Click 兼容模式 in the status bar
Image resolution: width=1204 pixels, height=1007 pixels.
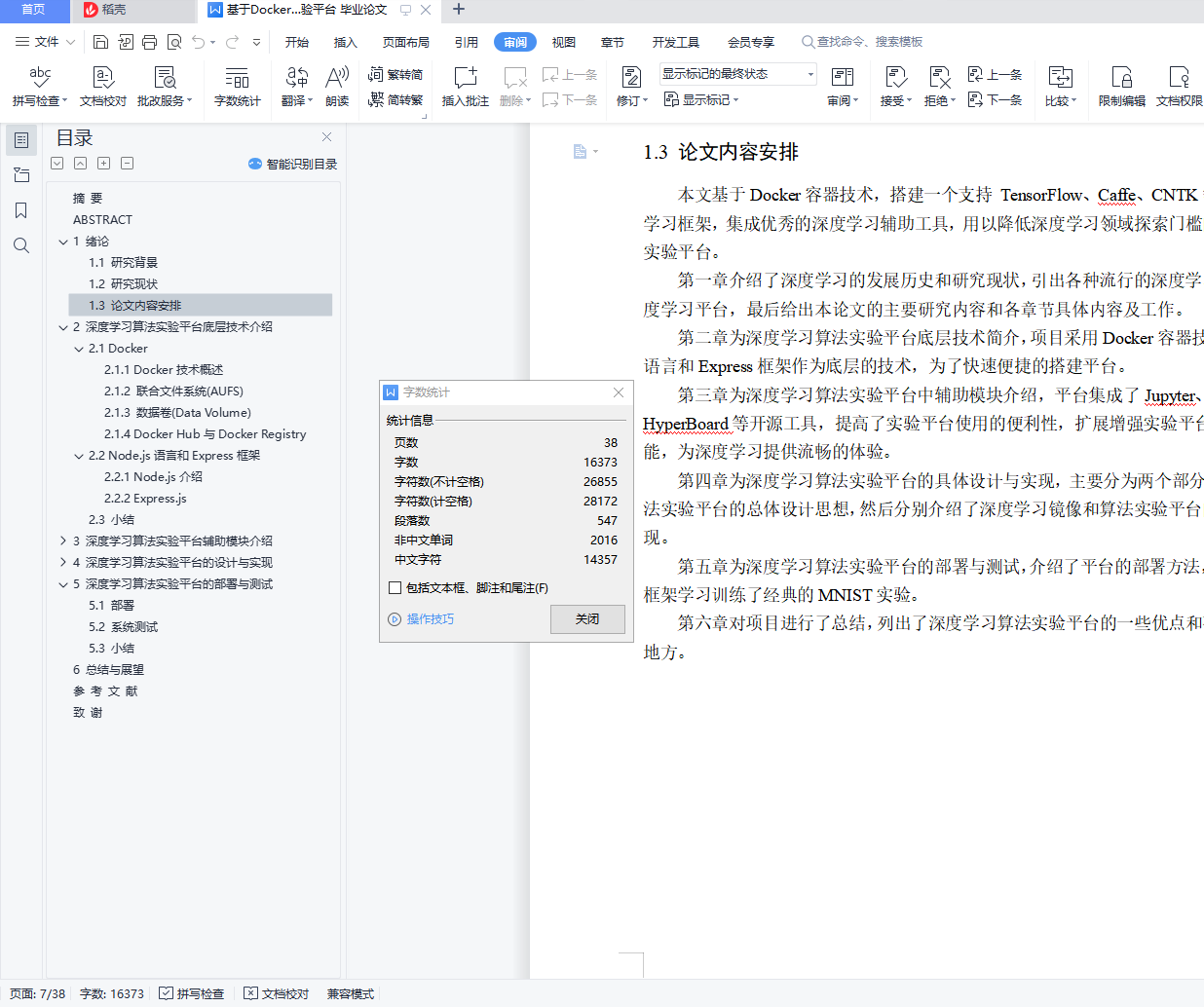[x=351, y=993]
